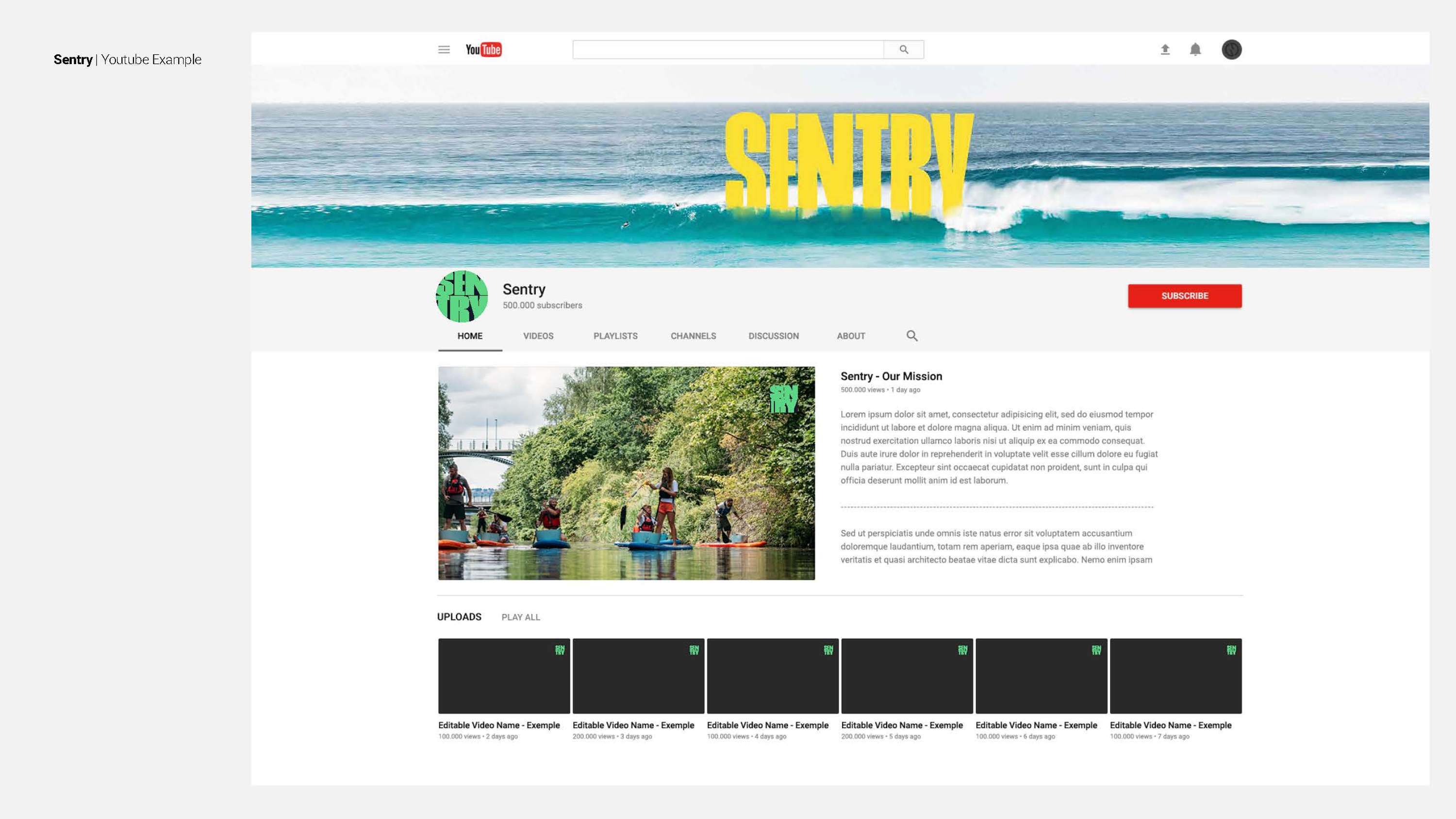Click '100.000 views · 6 days ago' text
Viewport: 1456px width, 819px height.
pos(1015,736)
